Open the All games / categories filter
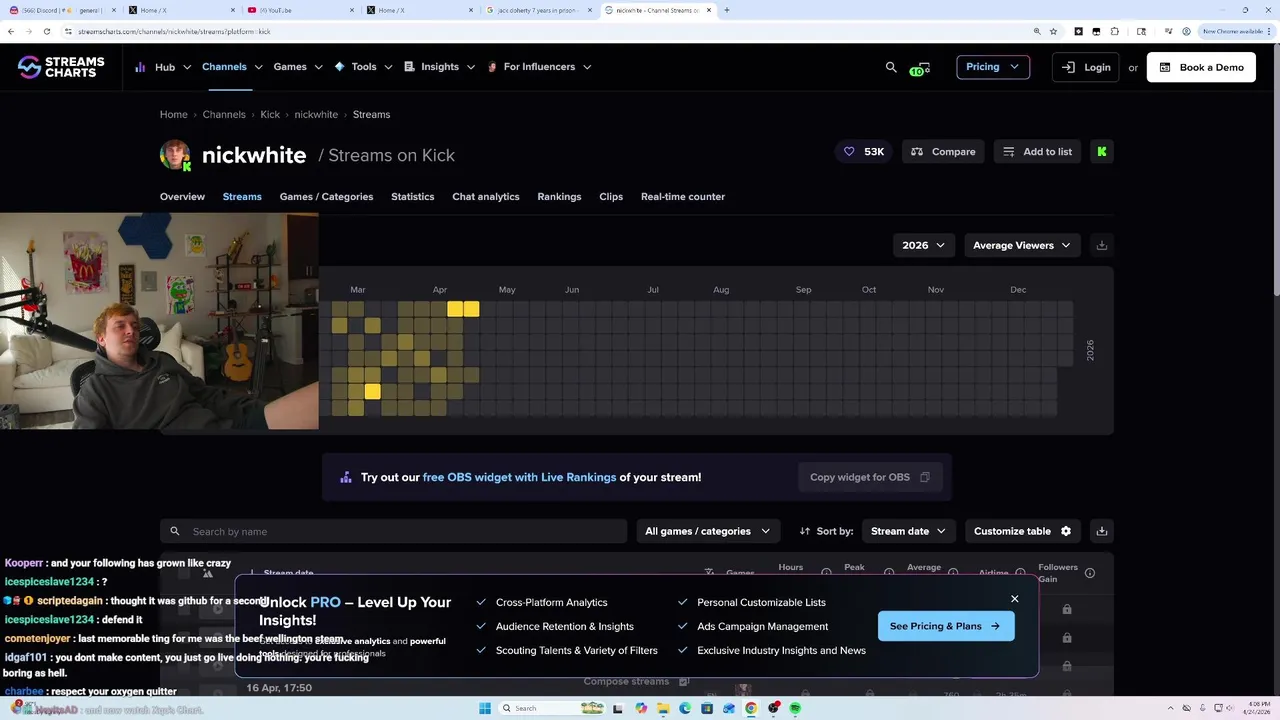 708,531
